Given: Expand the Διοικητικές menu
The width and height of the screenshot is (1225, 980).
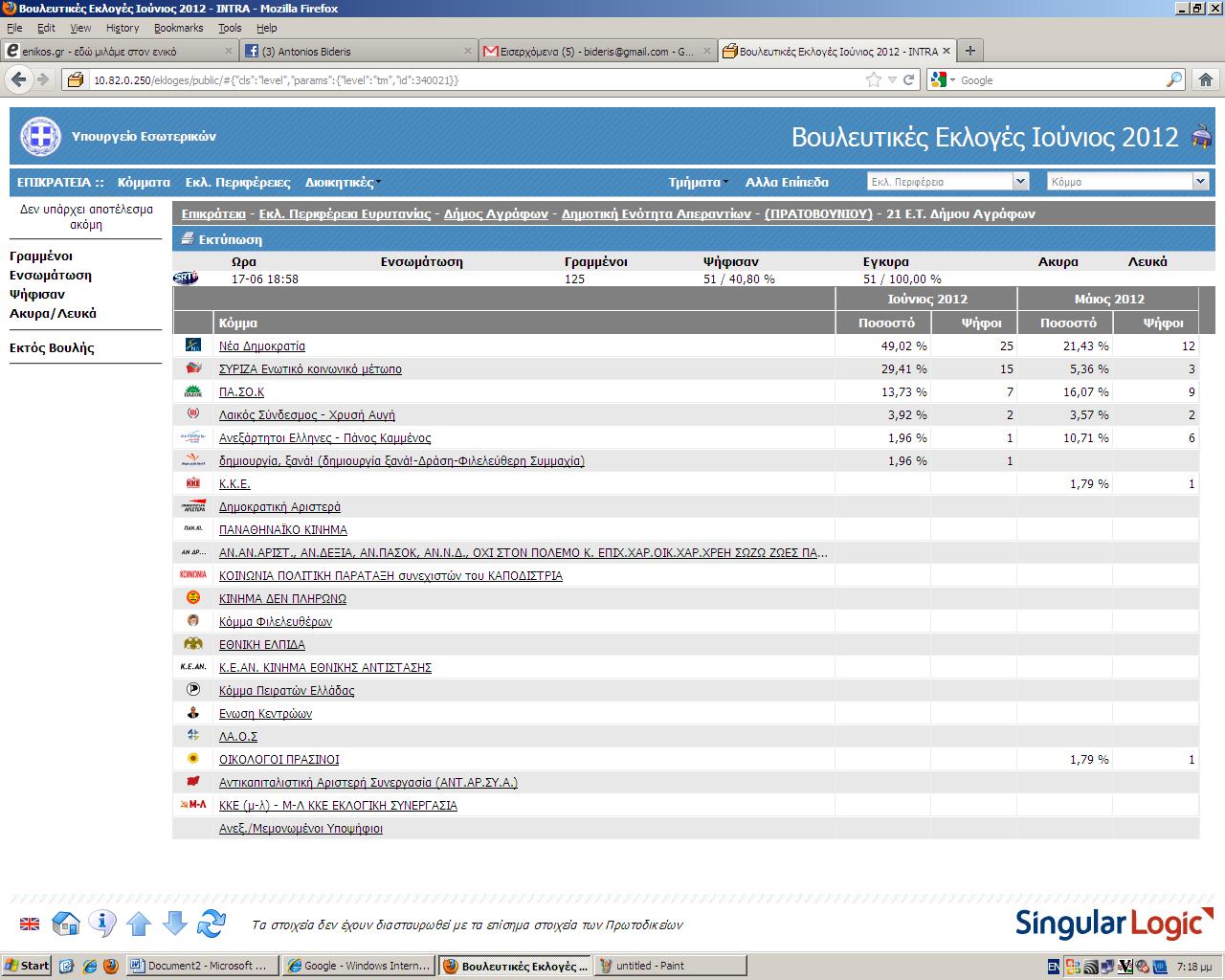Looking at the screenshot, I should (x=342, y=182).
